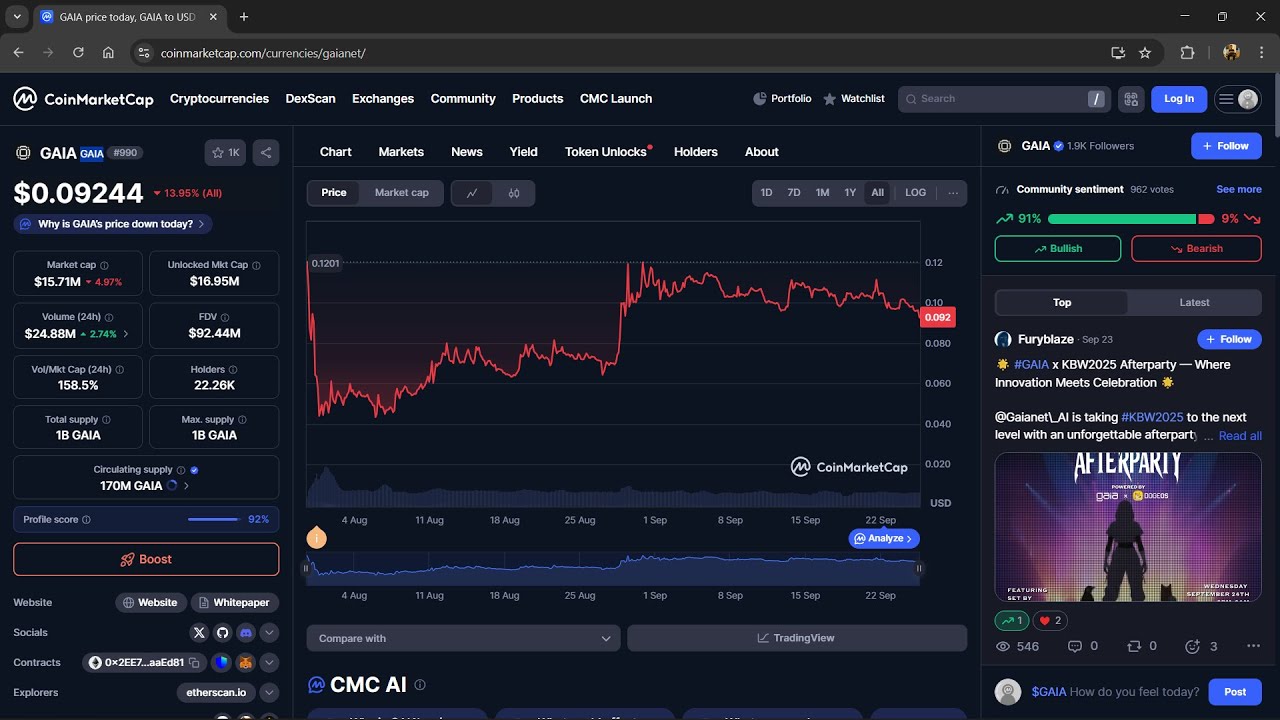Open News tab

467,152
